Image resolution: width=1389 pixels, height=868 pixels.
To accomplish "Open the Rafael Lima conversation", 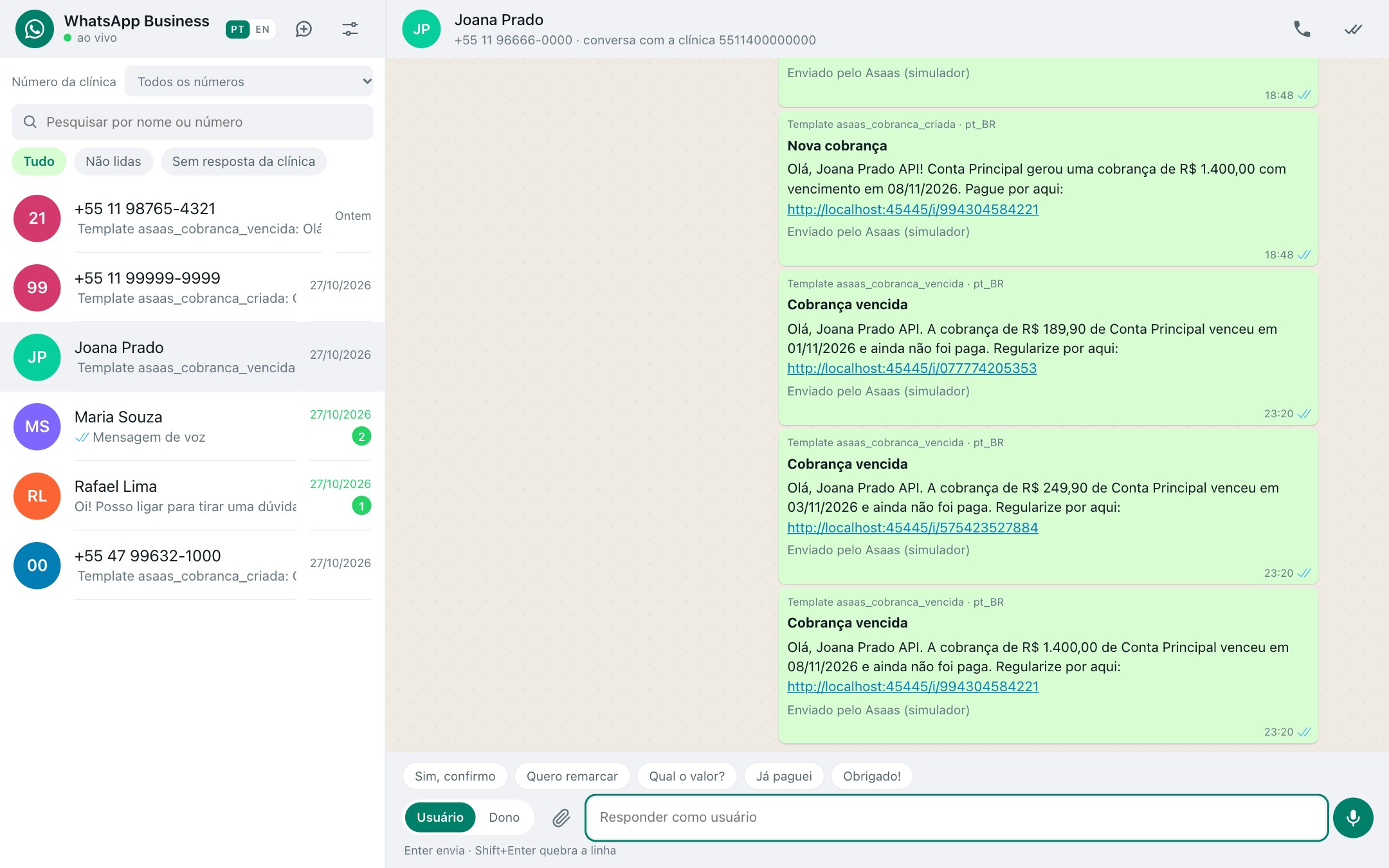I will pos(192,496).
